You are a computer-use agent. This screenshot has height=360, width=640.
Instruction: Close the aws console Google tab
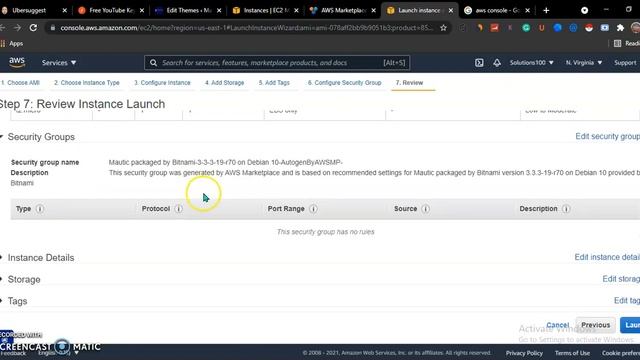(527, 11)
